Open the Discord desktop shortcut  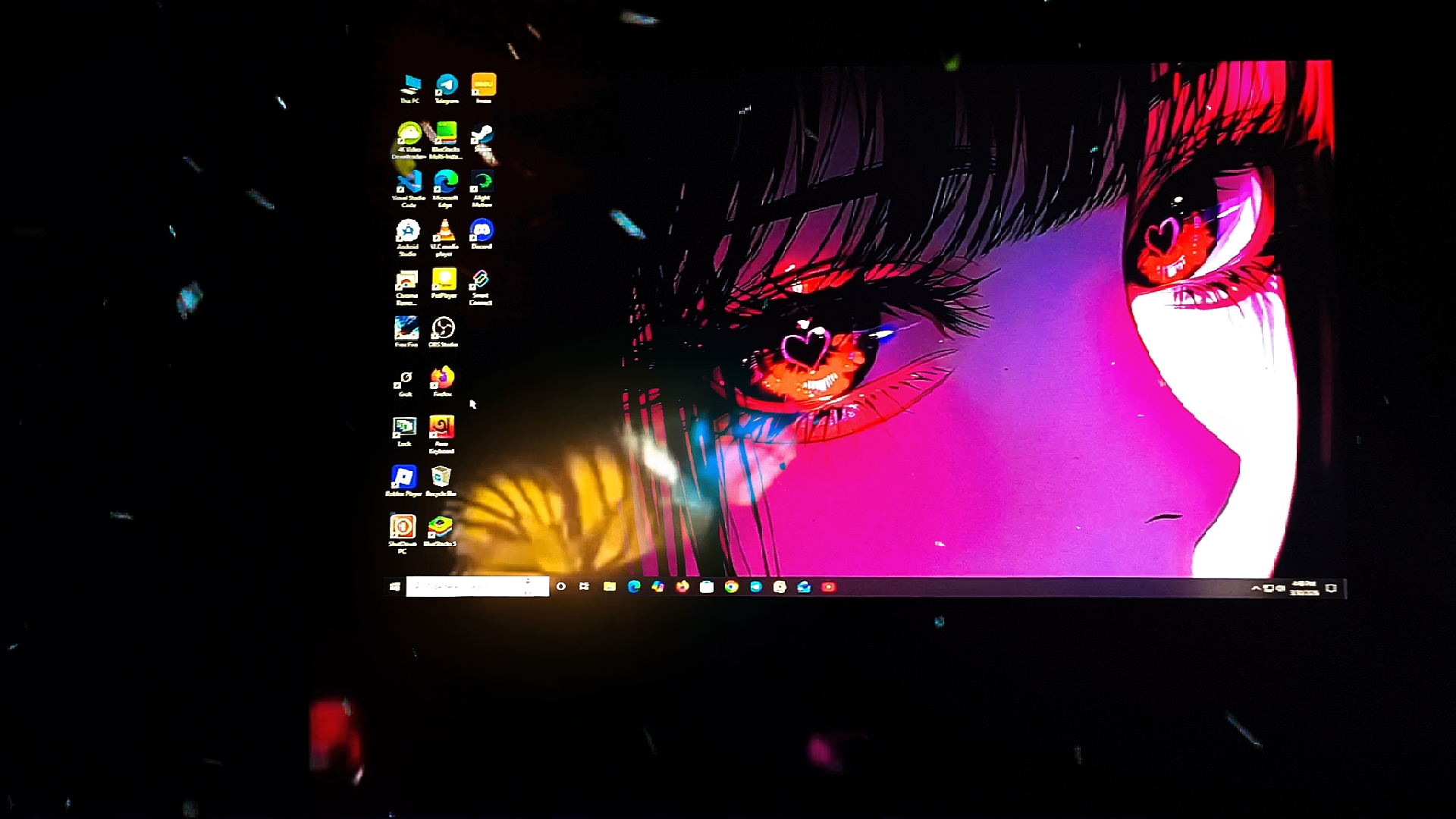click(482, 234)
